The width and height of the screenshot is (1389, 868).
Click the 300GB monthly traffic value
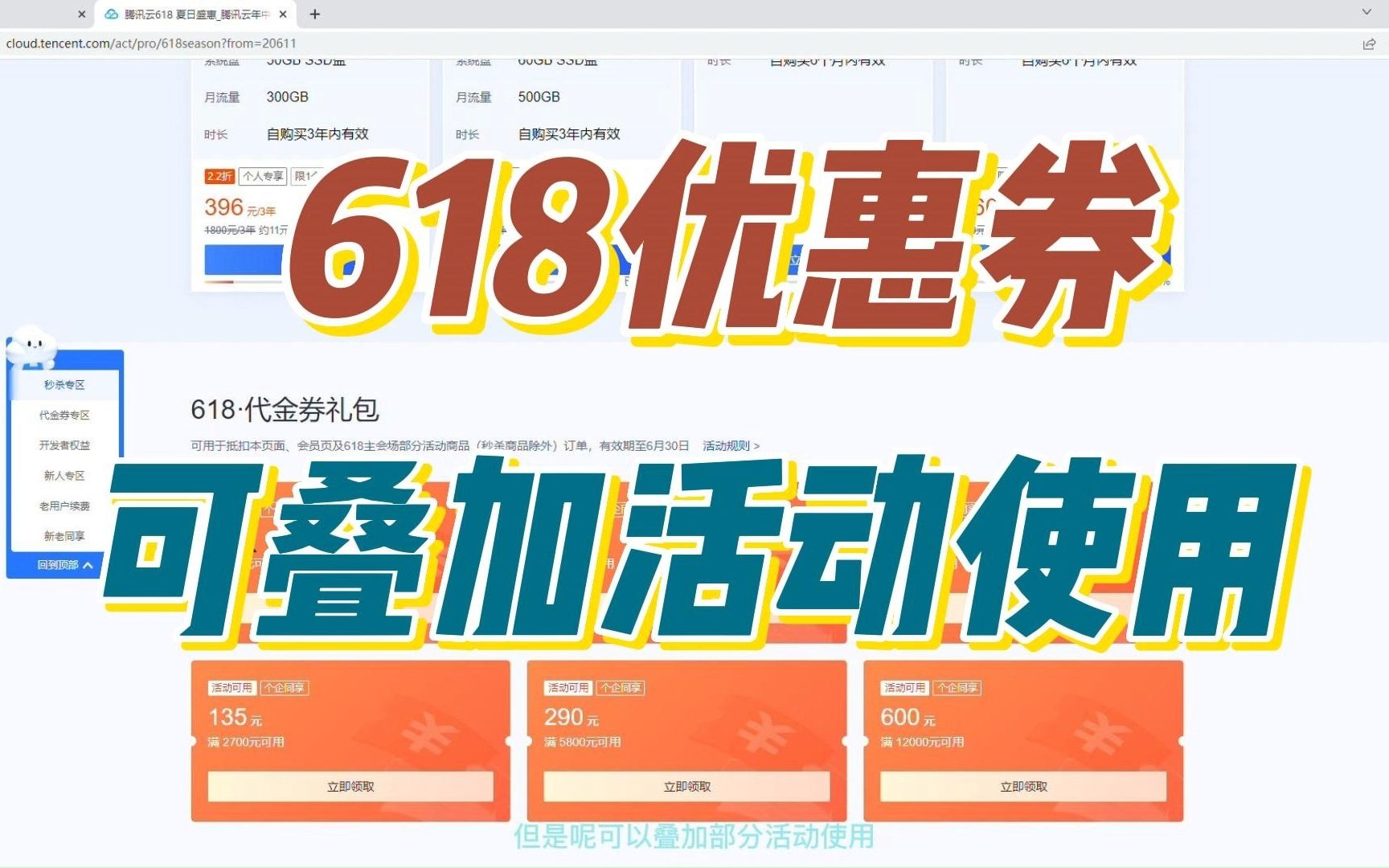coord(288,97)
